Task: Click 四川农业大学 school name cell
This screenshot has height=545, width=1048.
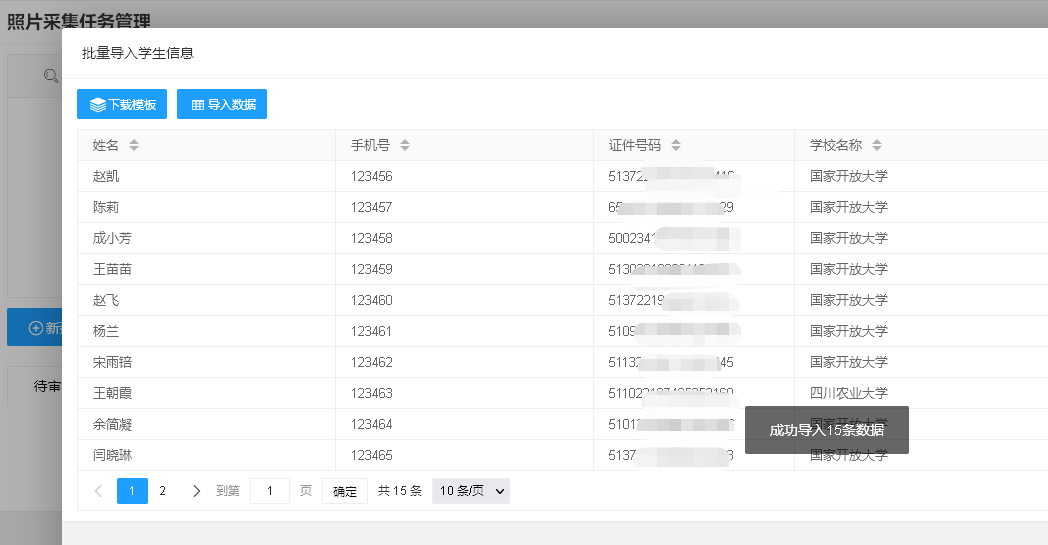Action: point(848,394)
